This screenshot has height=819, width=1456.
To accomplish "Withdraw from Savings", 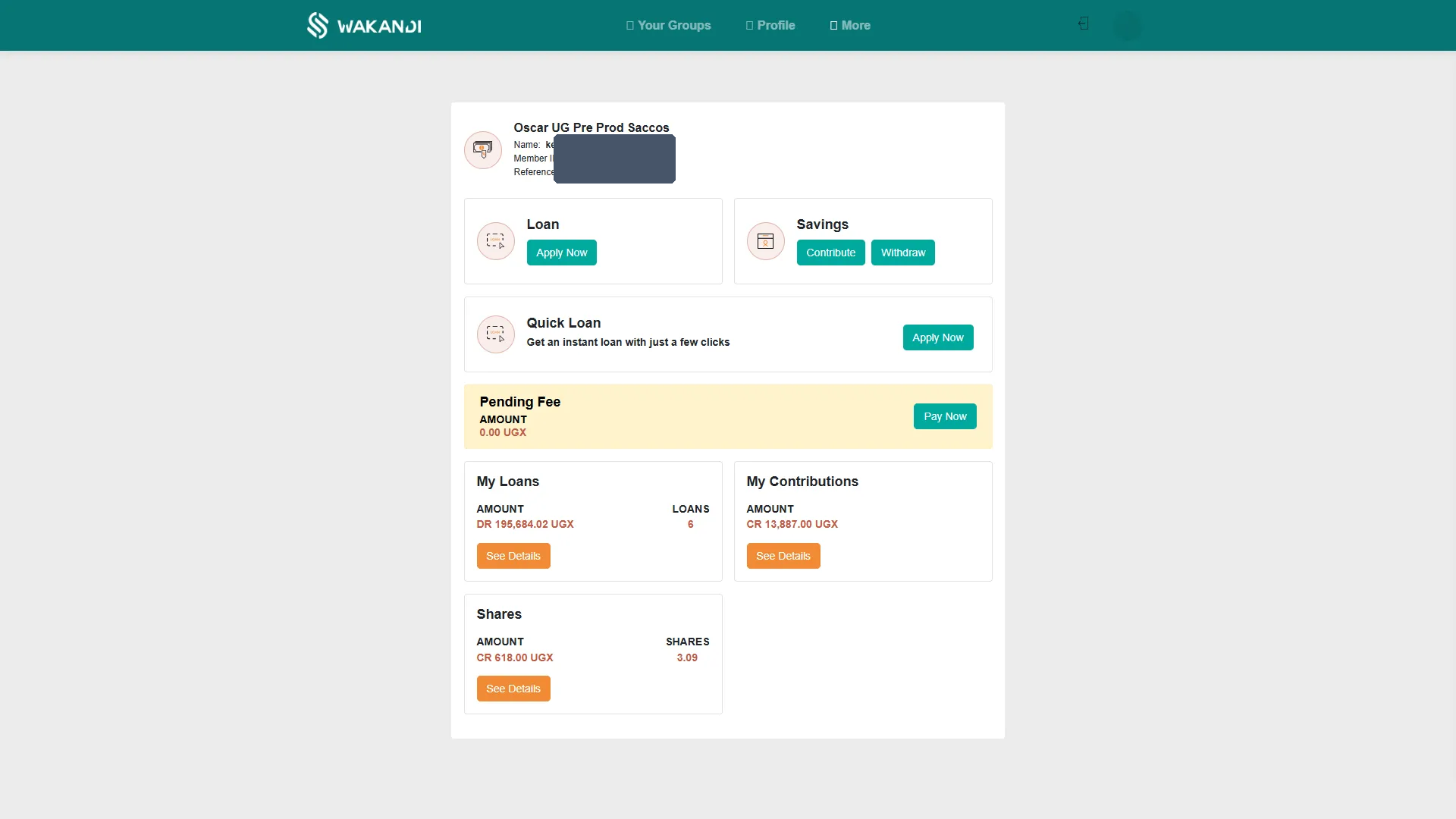I will tap(903, 253).
